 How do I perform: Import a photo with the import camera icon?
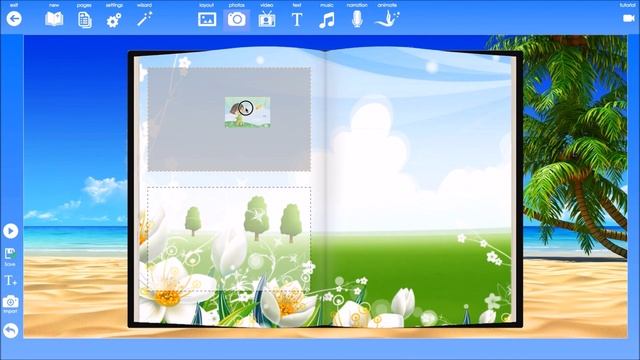[10, 302]
